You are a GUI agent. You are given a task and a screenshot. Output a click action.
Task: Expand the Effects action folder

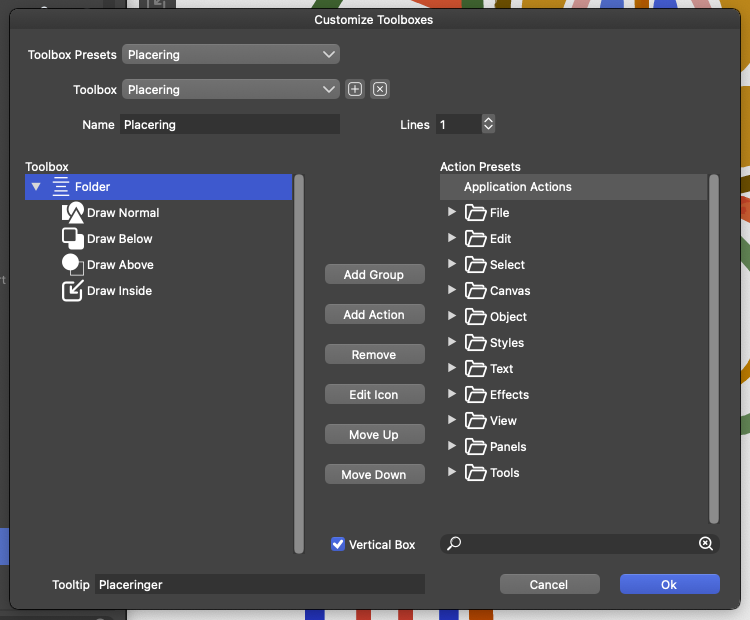(x=452, y=394)
